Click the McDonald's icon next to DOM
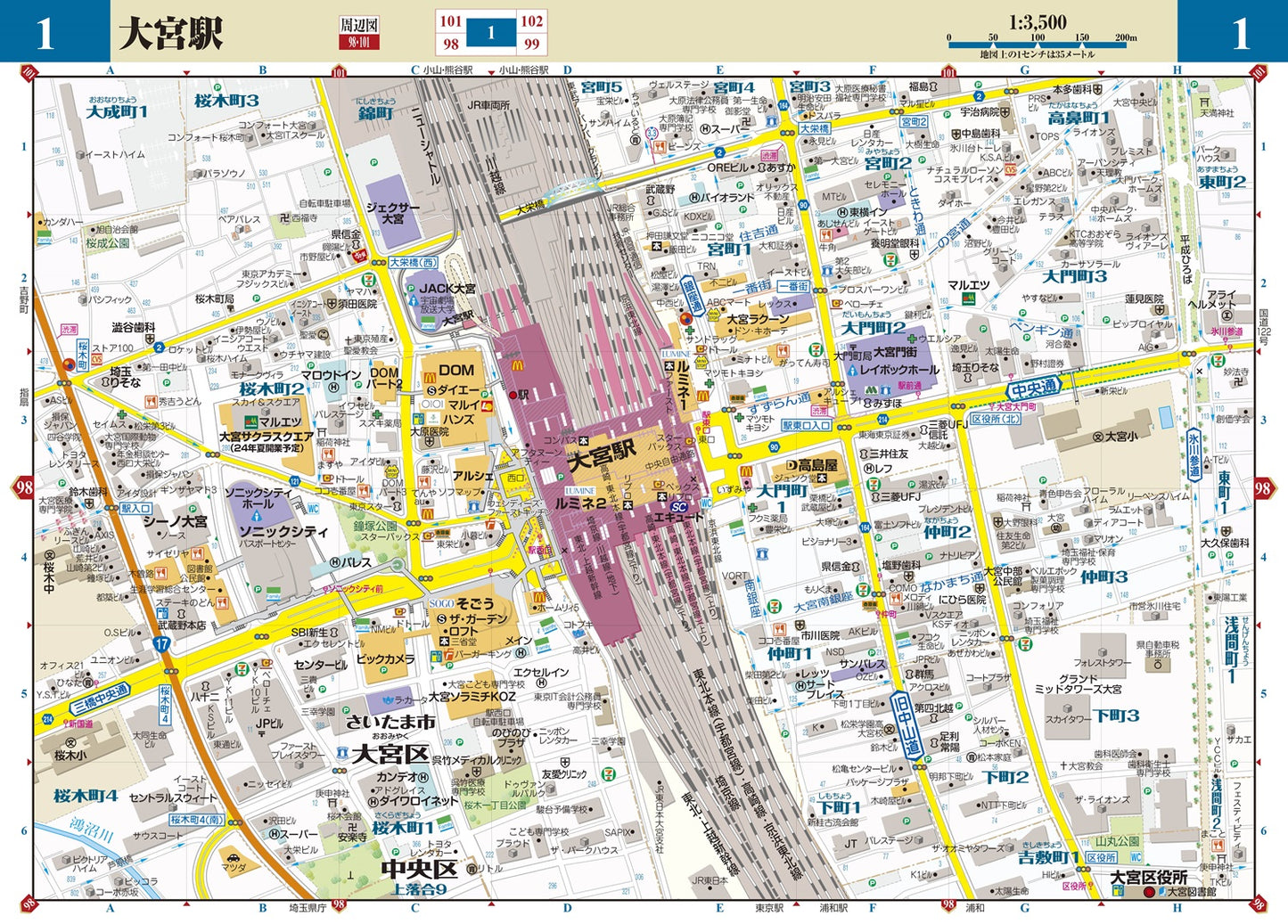Screen dimensions: 1288x924 [513, 364]
